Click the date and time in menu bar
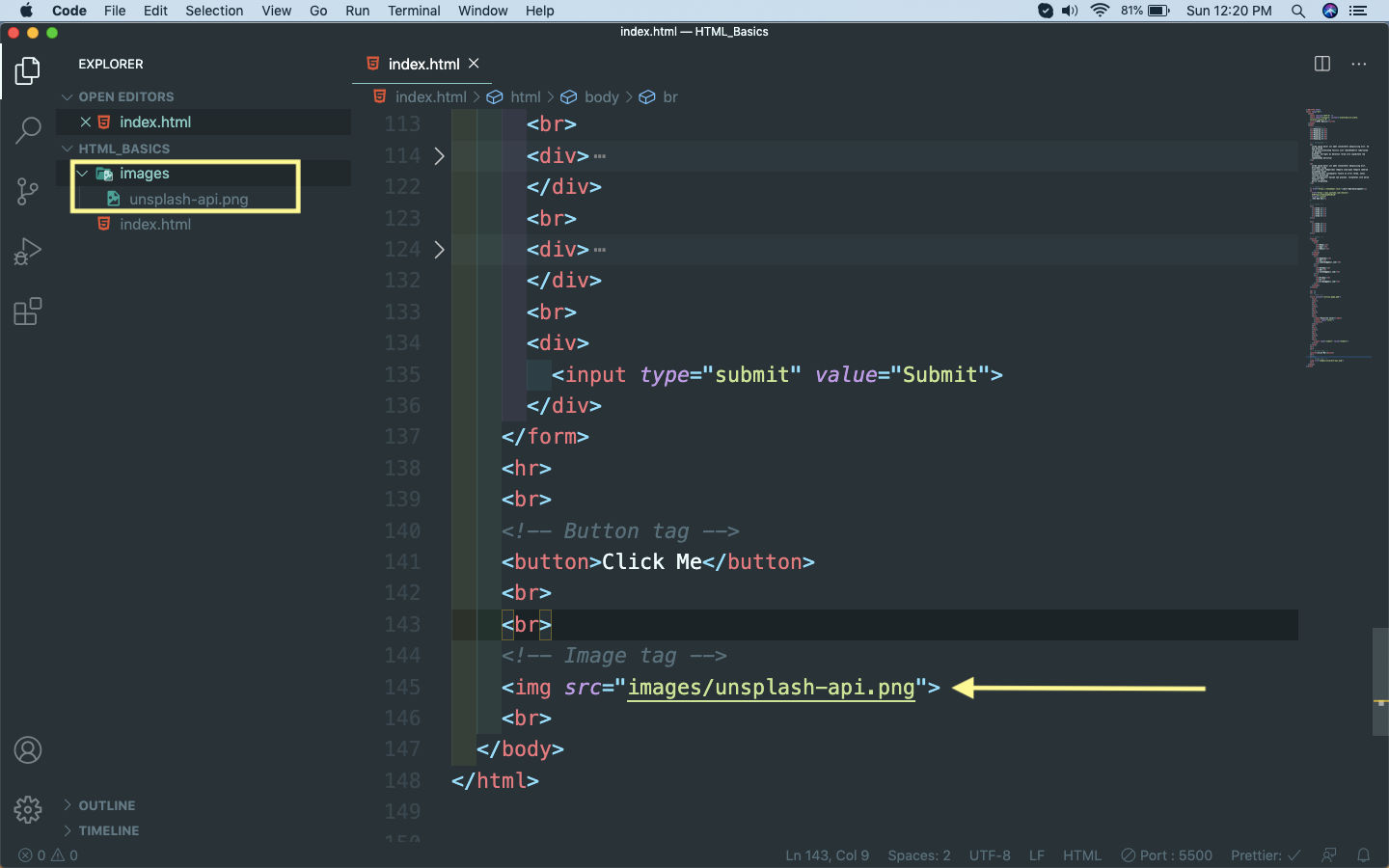 1228,11
